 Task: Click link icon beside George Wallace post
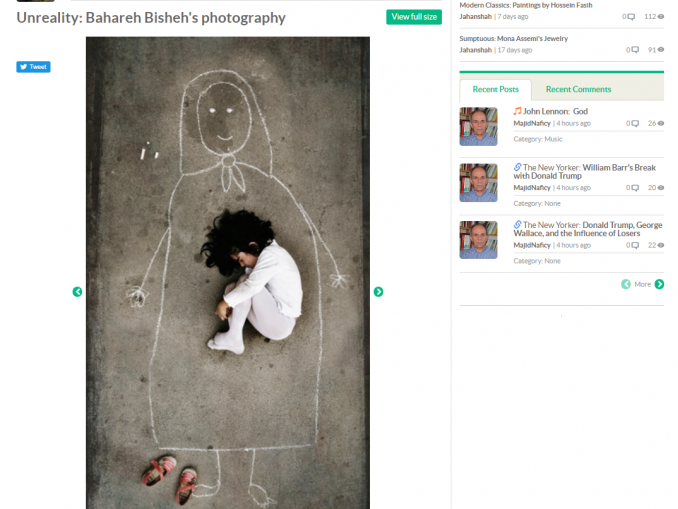pos(517,224)
